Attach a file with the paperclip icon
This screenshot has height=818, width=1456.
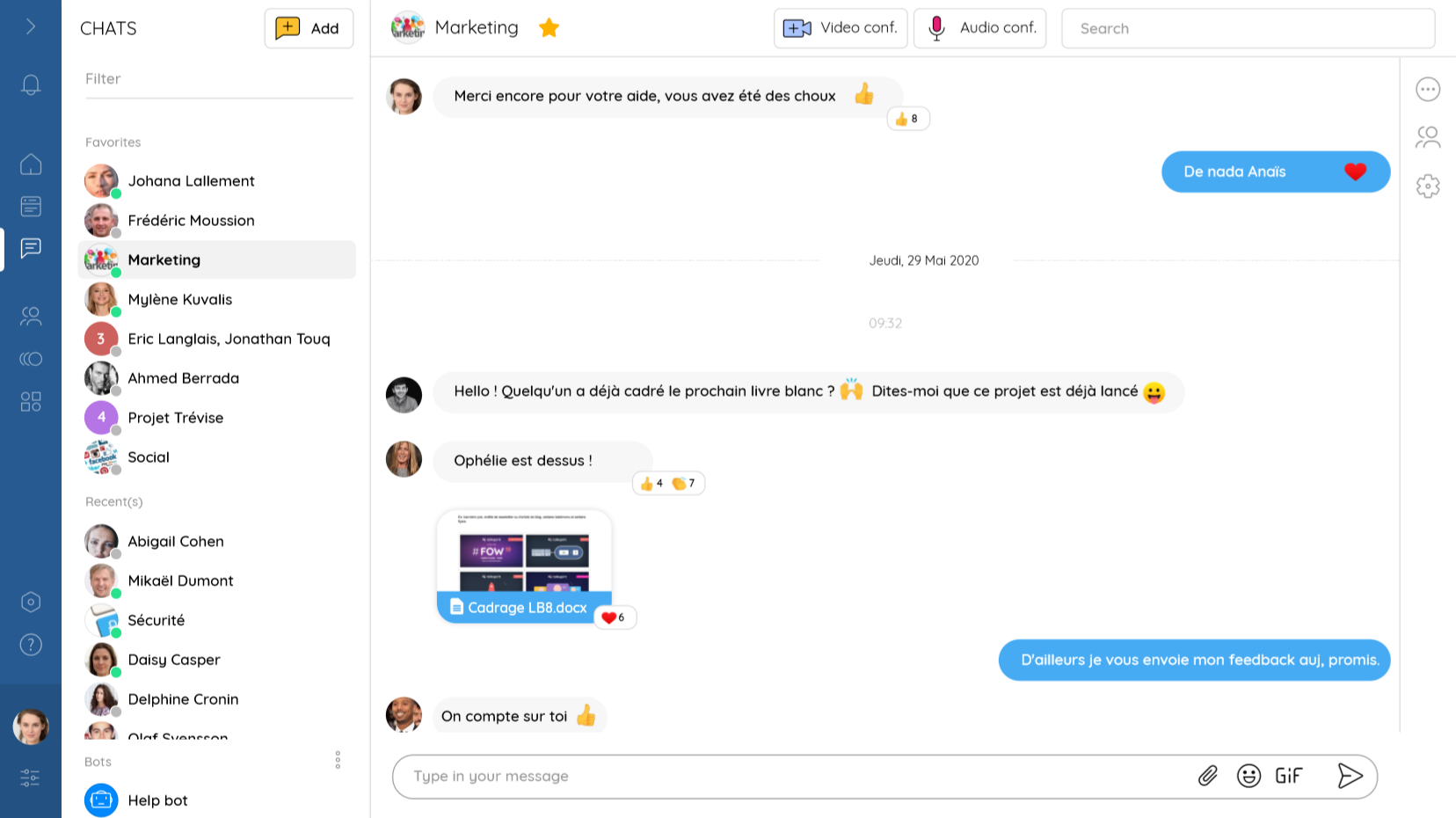pos(1209,776)
